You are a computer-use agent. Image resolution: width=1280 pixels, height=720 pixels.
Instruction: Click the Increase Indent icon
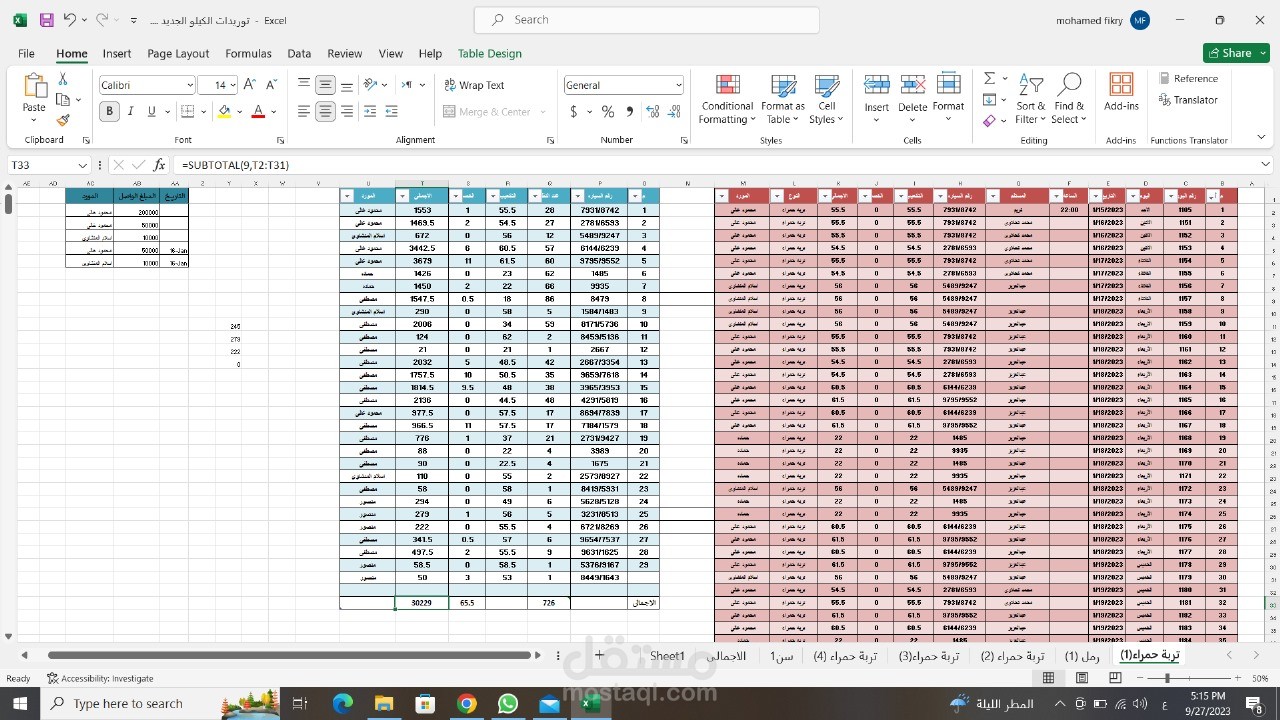[x=392, y=112]
